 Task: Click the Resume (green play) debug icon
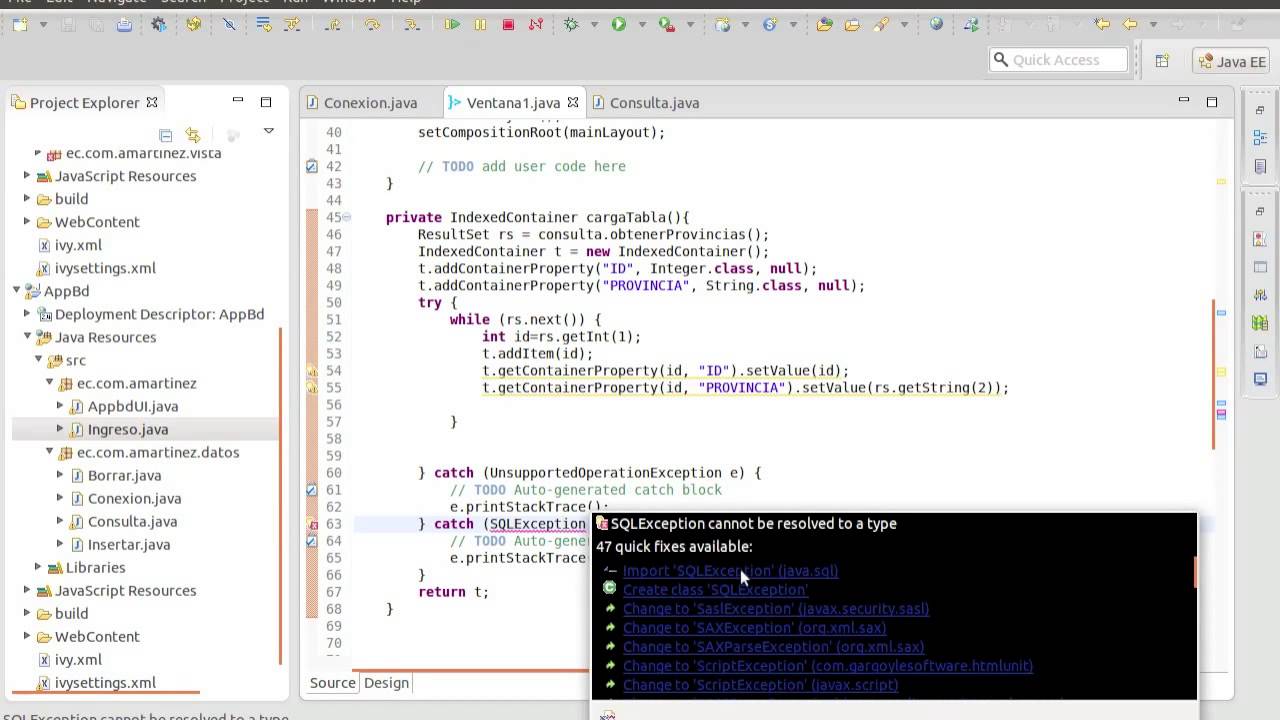click(x=452, y=25)
